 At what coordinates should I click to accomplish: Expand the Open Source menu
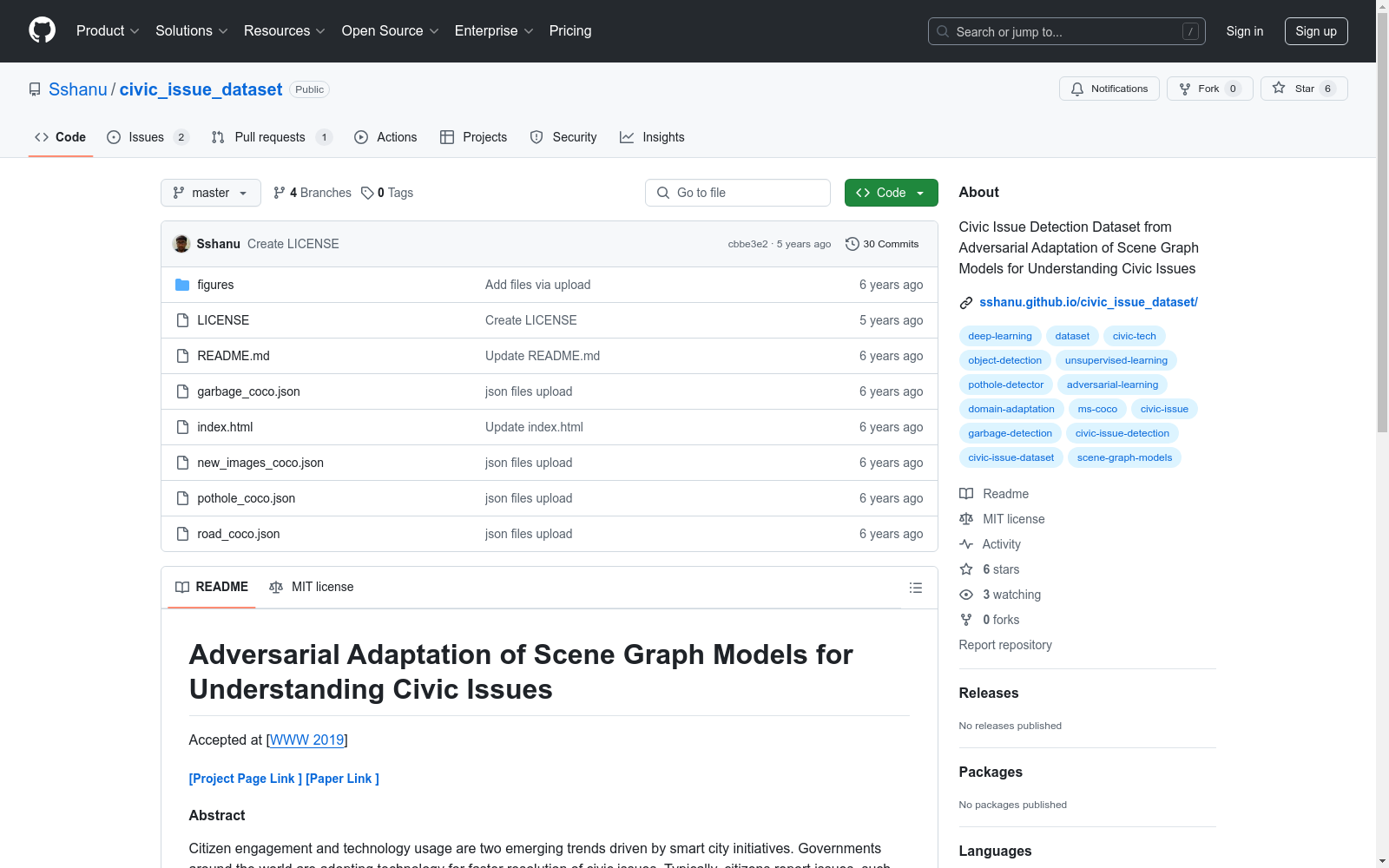click(390, 30)
